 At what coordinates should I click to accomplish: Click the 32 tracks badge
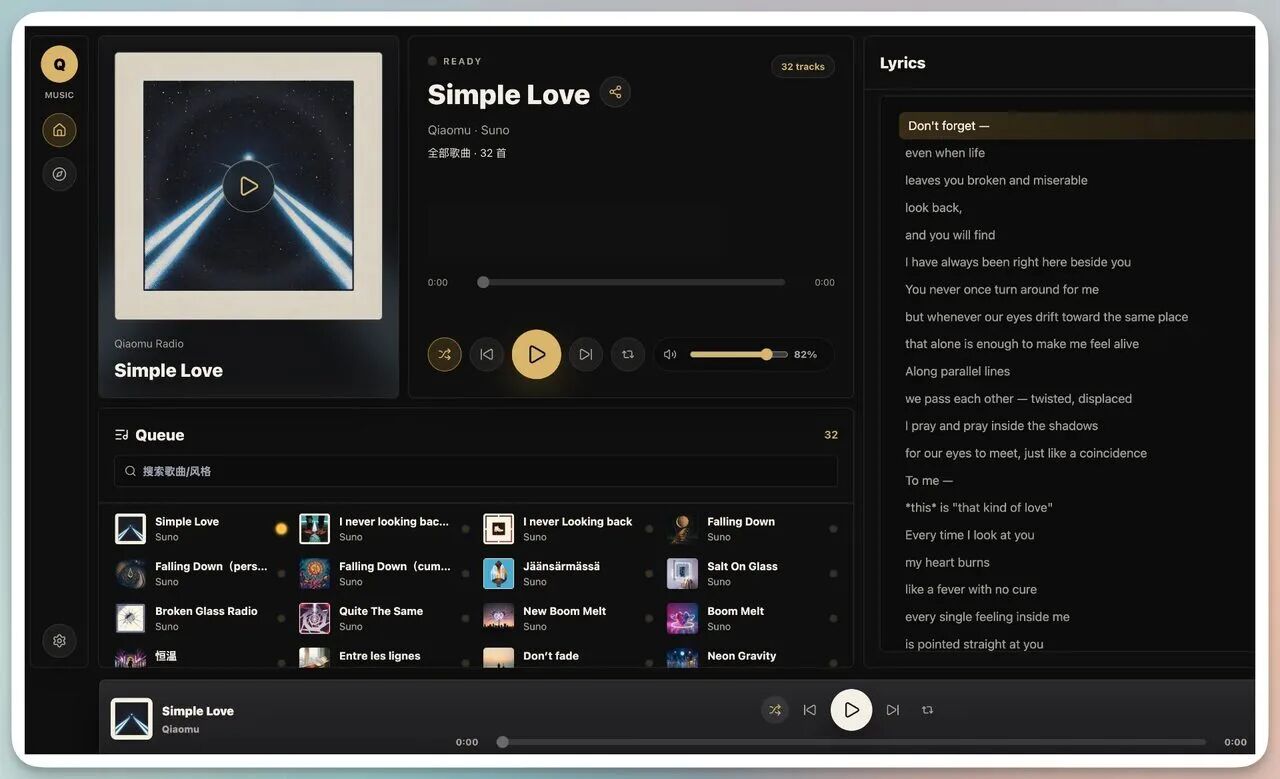pos(803,67)
